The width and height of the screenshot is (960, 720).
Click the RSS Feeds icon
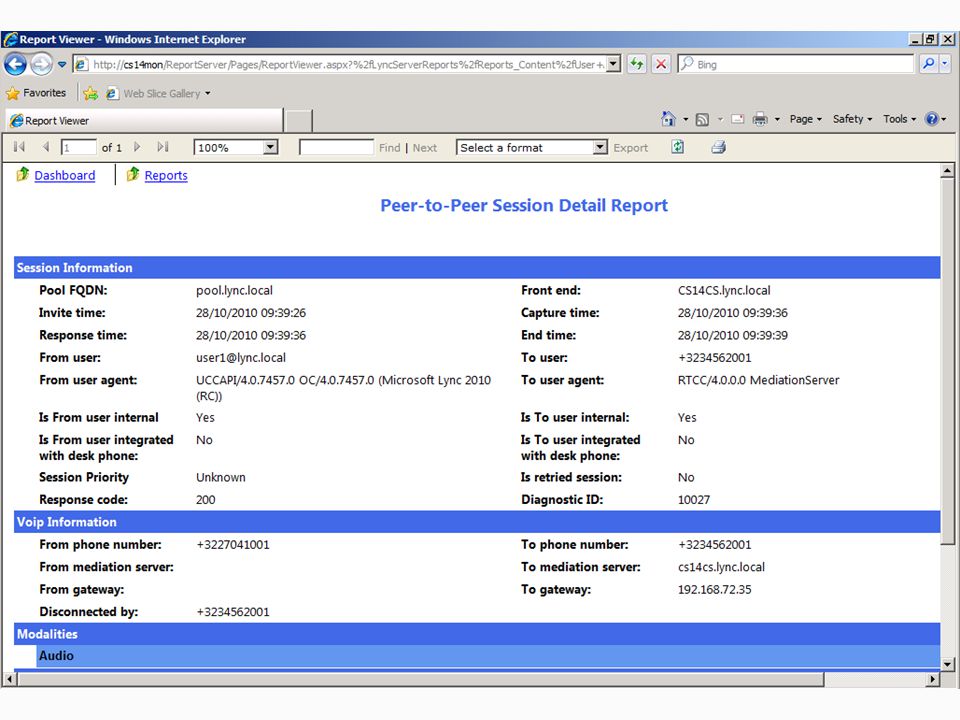(x=702, y=119)
